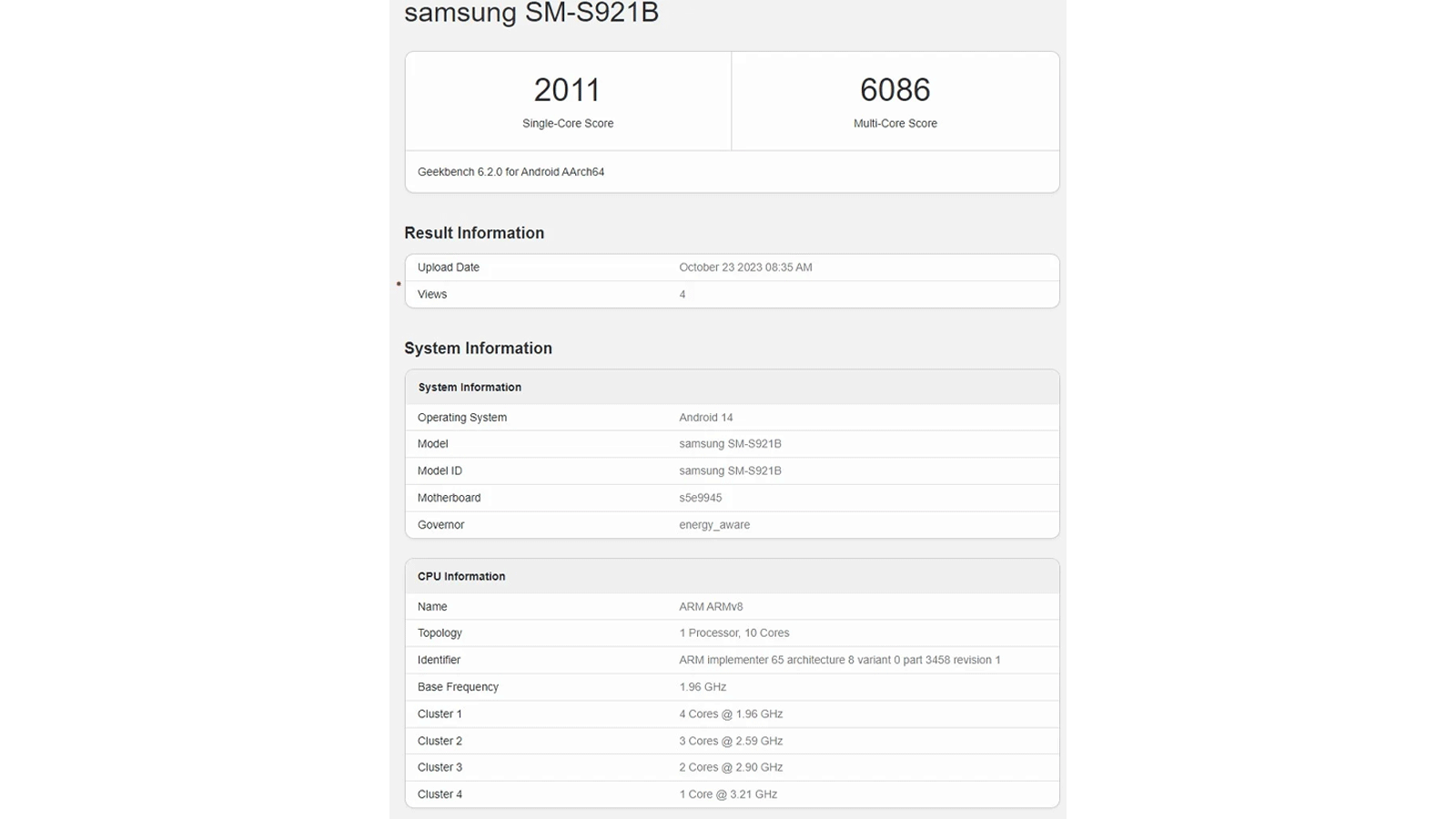Select the 1.96 GHz base frequency value

coord(703,688)
